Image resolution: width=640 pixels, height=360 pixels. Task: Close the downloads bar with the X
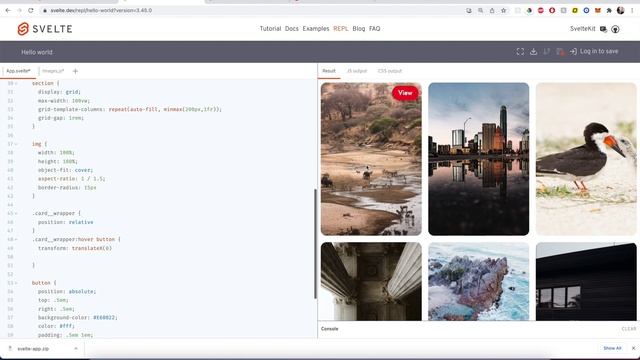coord(633,348)
